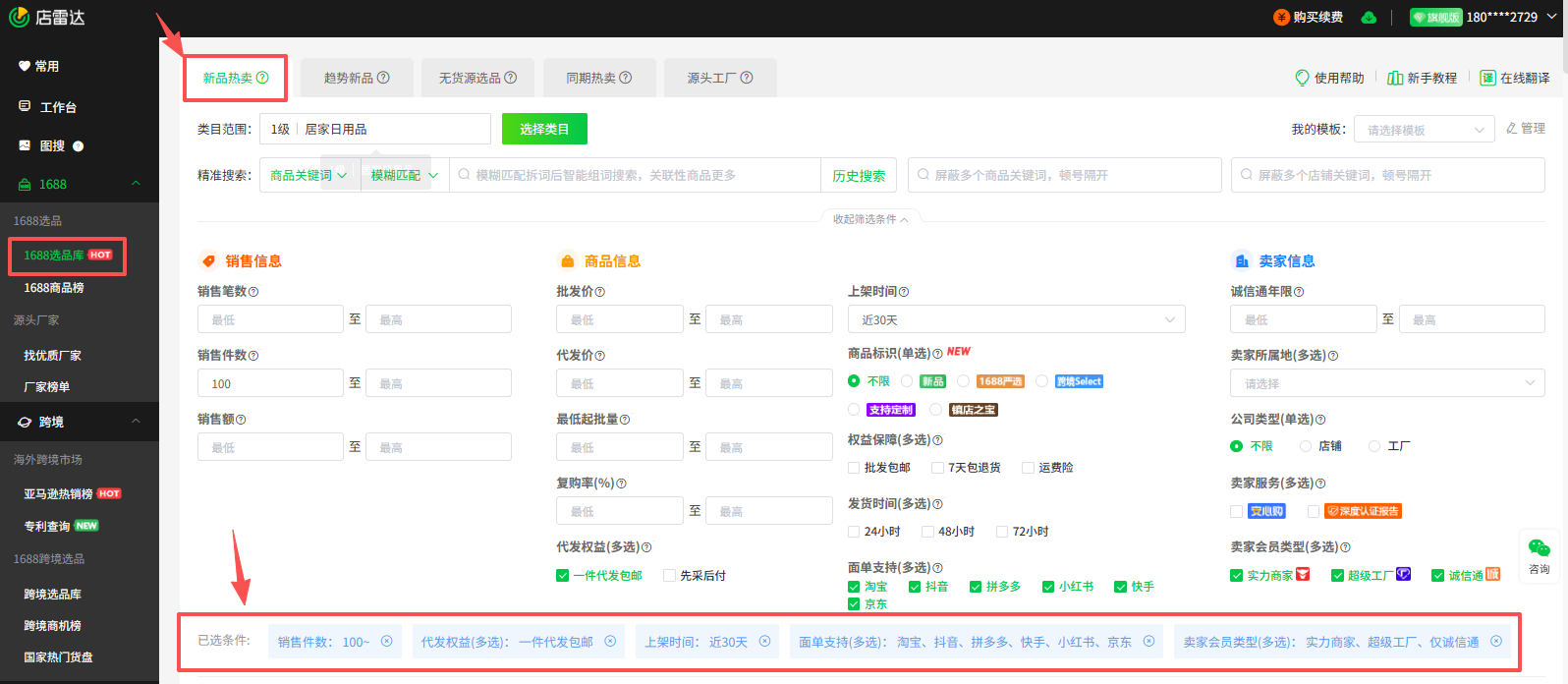The height and width of the screenshot is (684, 1568).
Task: Open the 新手教程 tutorial icon
Action: 1394,78
